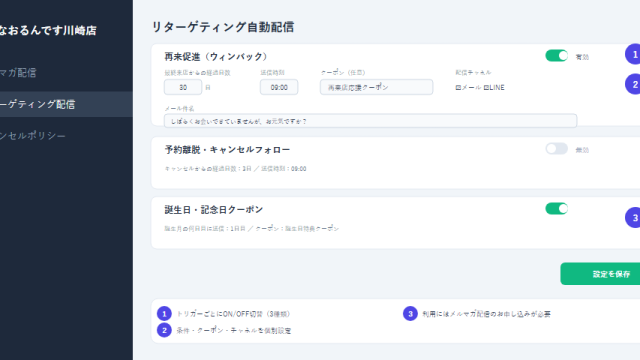
Task: Click the cancel follow summary line with 09:00
Action: click(235, 169)
